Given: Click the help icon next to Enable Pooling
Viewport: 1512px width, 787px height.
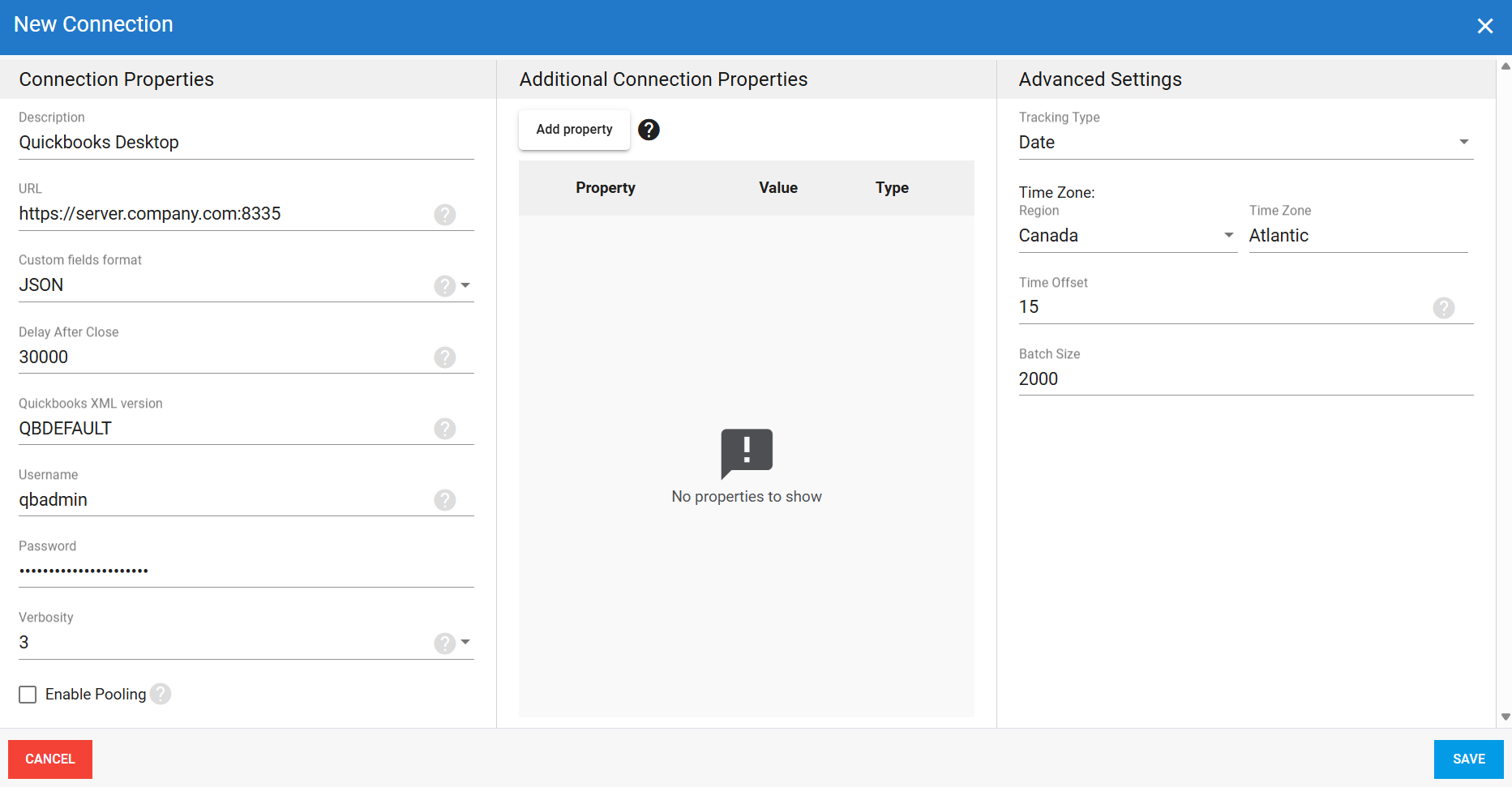Looking at the screenshot, I should (x=161, y=694).
